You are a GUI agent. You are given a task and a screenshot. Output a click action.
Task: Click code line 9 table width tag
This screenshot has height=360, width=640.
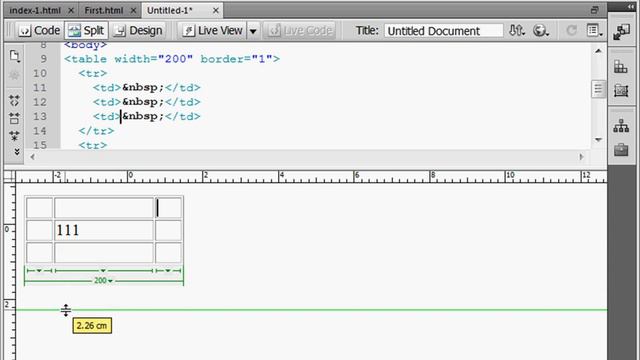pos(172,59)
